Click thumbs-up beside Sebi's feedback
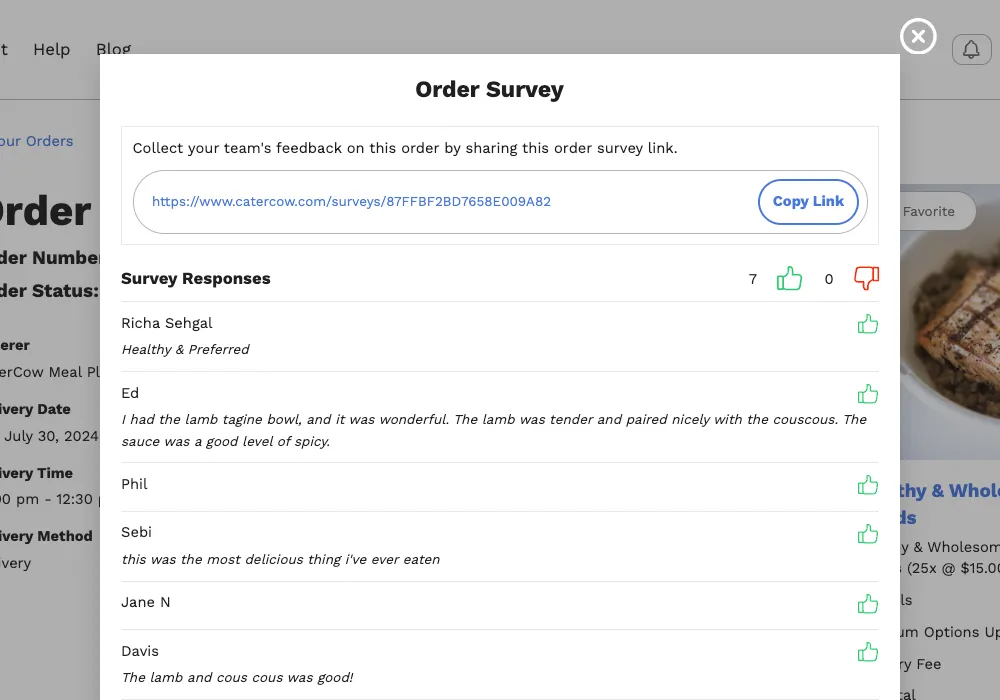This screenshot has height=700, width=1000. (867, 533)
